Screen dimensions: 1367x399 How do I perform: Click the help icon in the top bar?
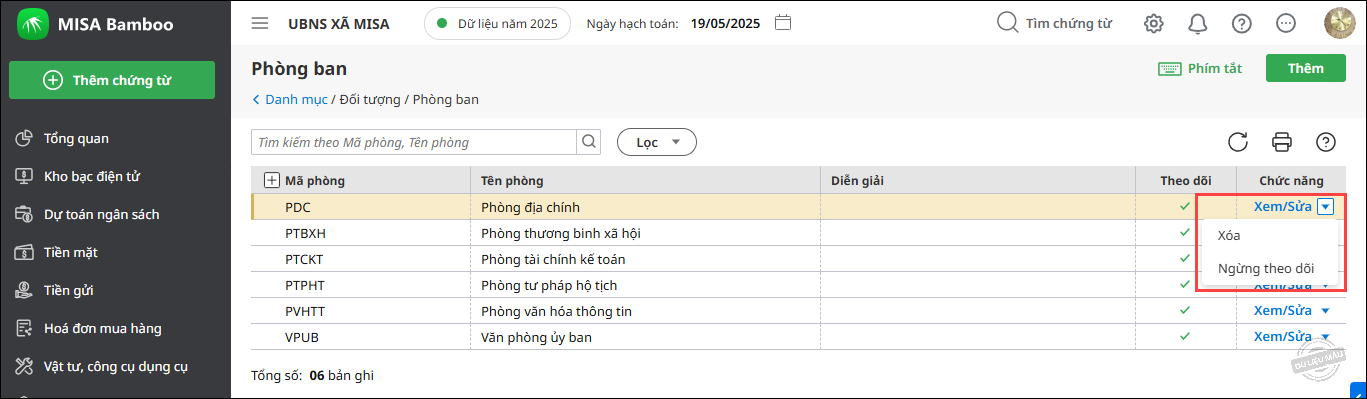pos(1242,23)
